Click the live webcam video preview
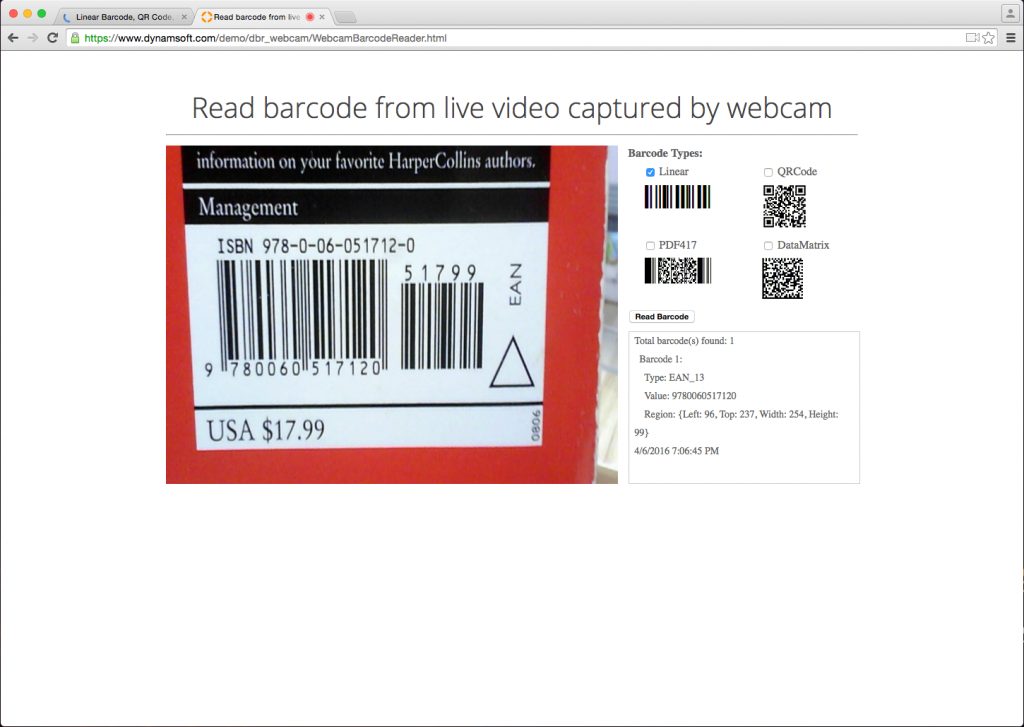The image size is (1024, 727). 392,315
